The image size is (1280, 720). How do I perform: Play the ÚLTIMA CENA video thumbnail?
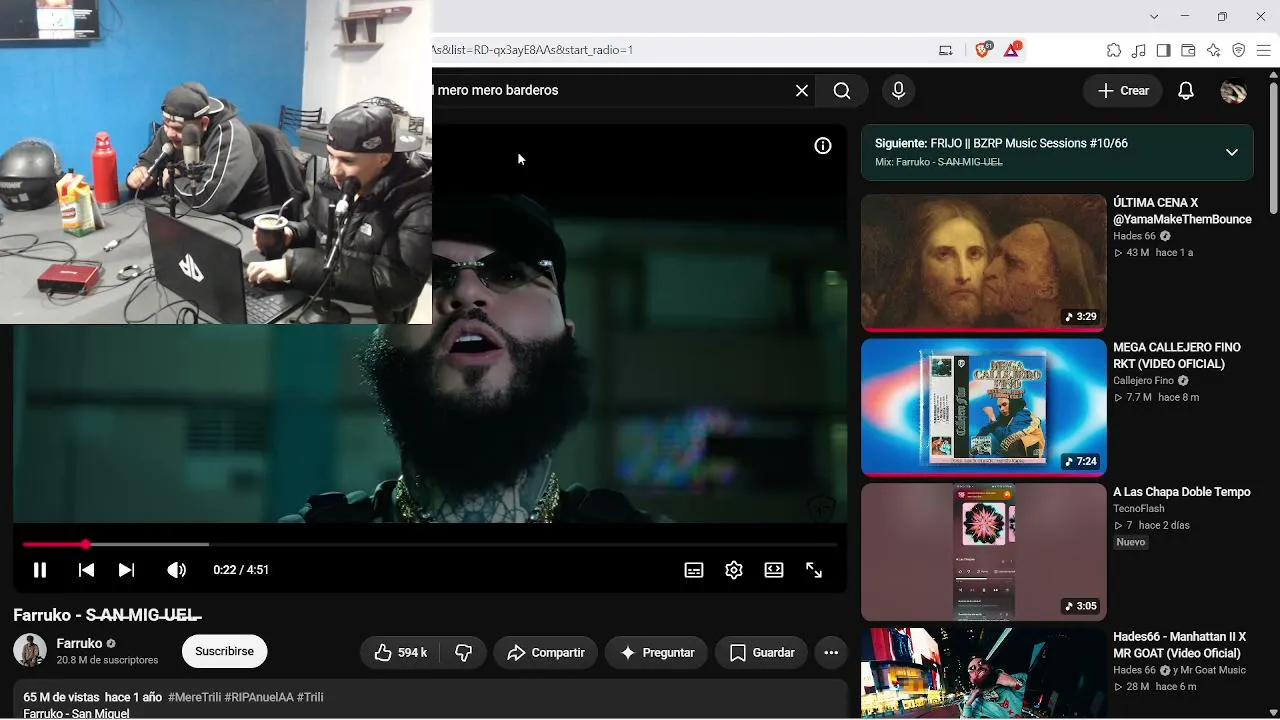click(984, 262)
